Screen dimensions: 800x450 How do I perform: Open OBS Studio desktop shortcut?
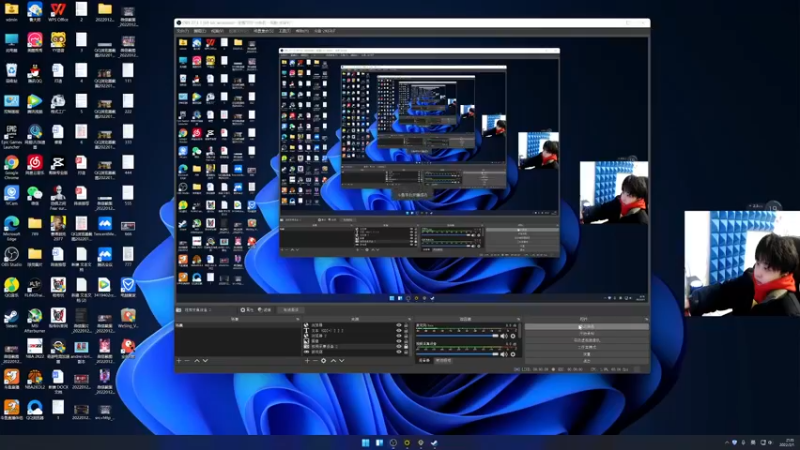(x=11, y=257)
